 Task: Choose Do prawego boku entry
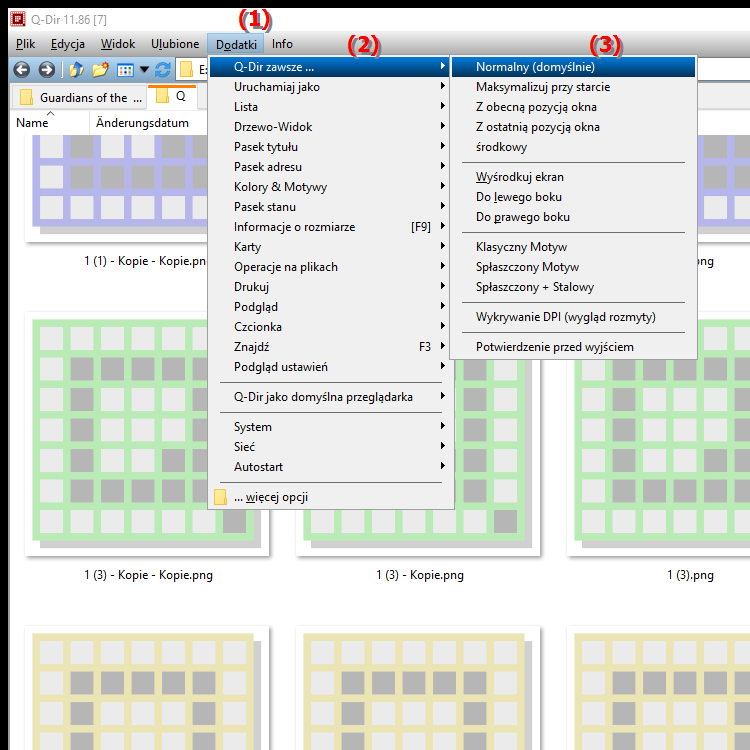click(x=573, y=217)
